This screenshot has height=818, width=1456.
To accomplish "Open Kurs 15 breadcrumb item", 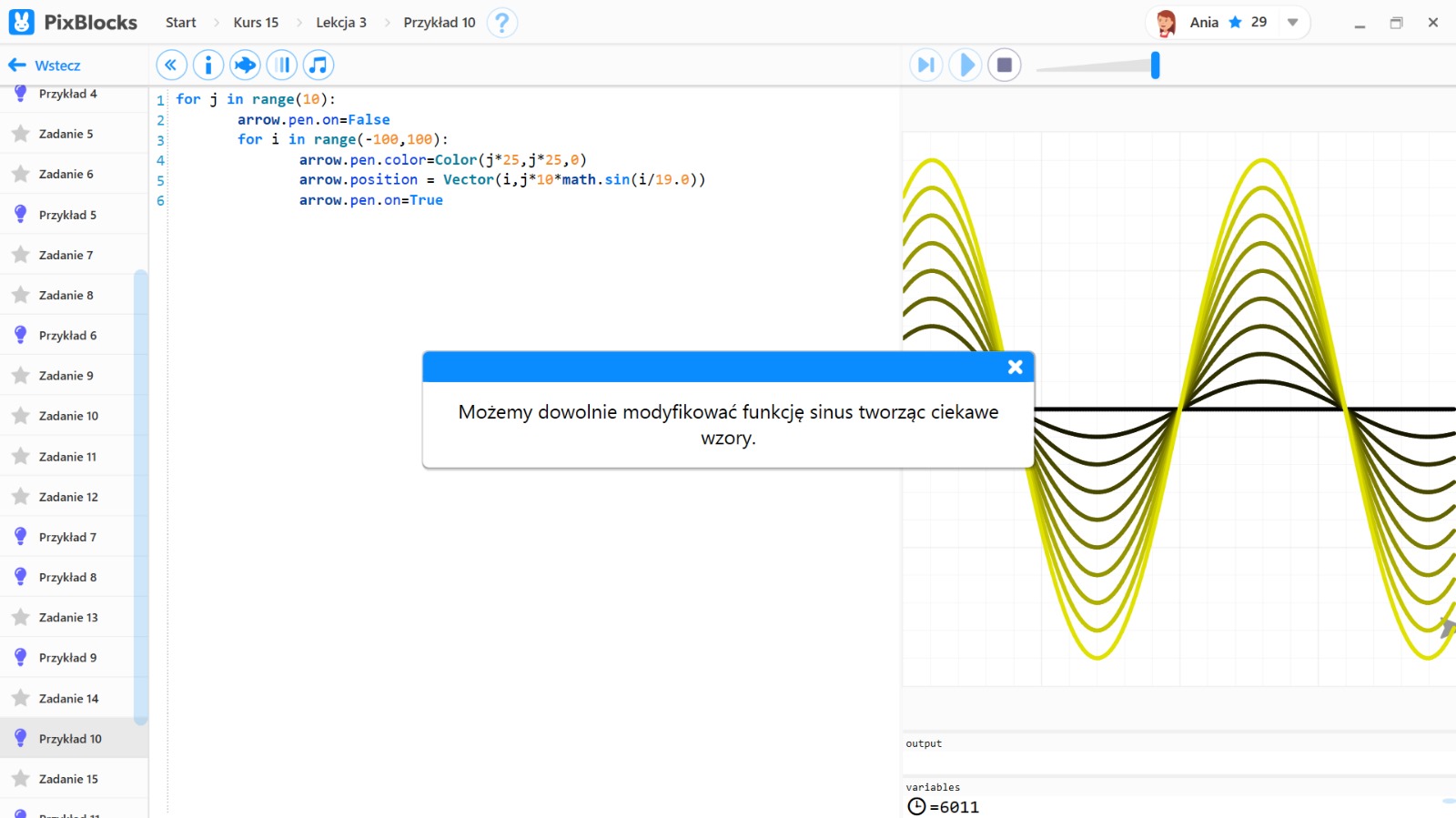I will [x=256, y=23].
